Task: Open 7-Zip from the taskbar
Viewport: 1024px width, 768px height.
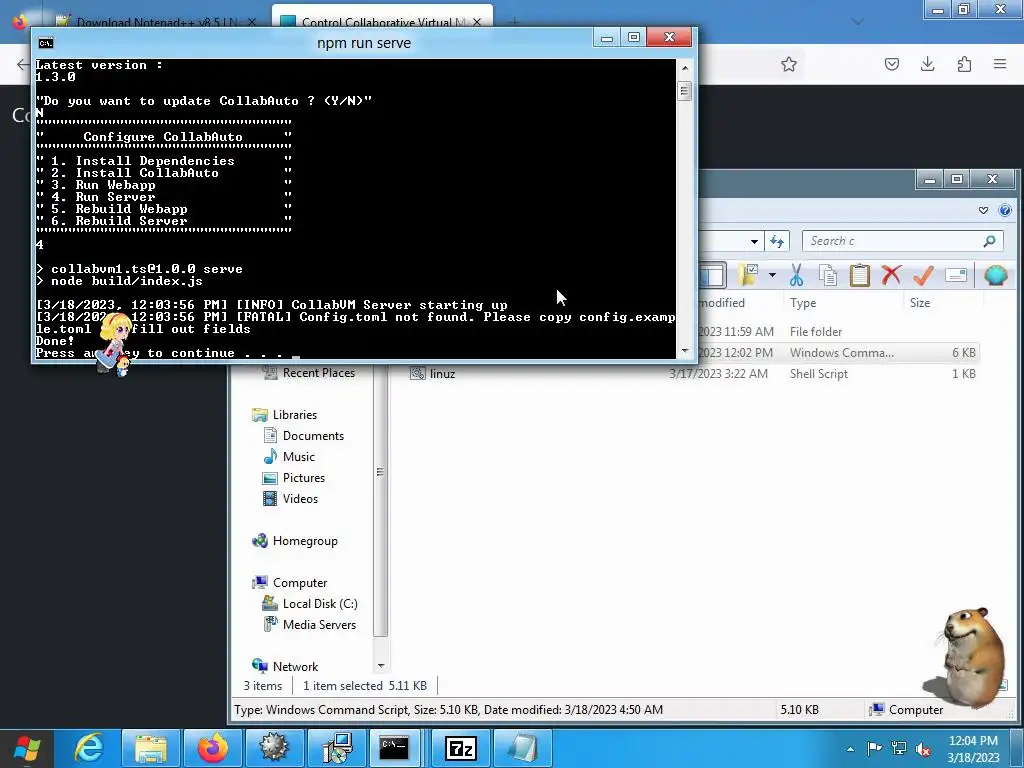Action: click(460, 748)
